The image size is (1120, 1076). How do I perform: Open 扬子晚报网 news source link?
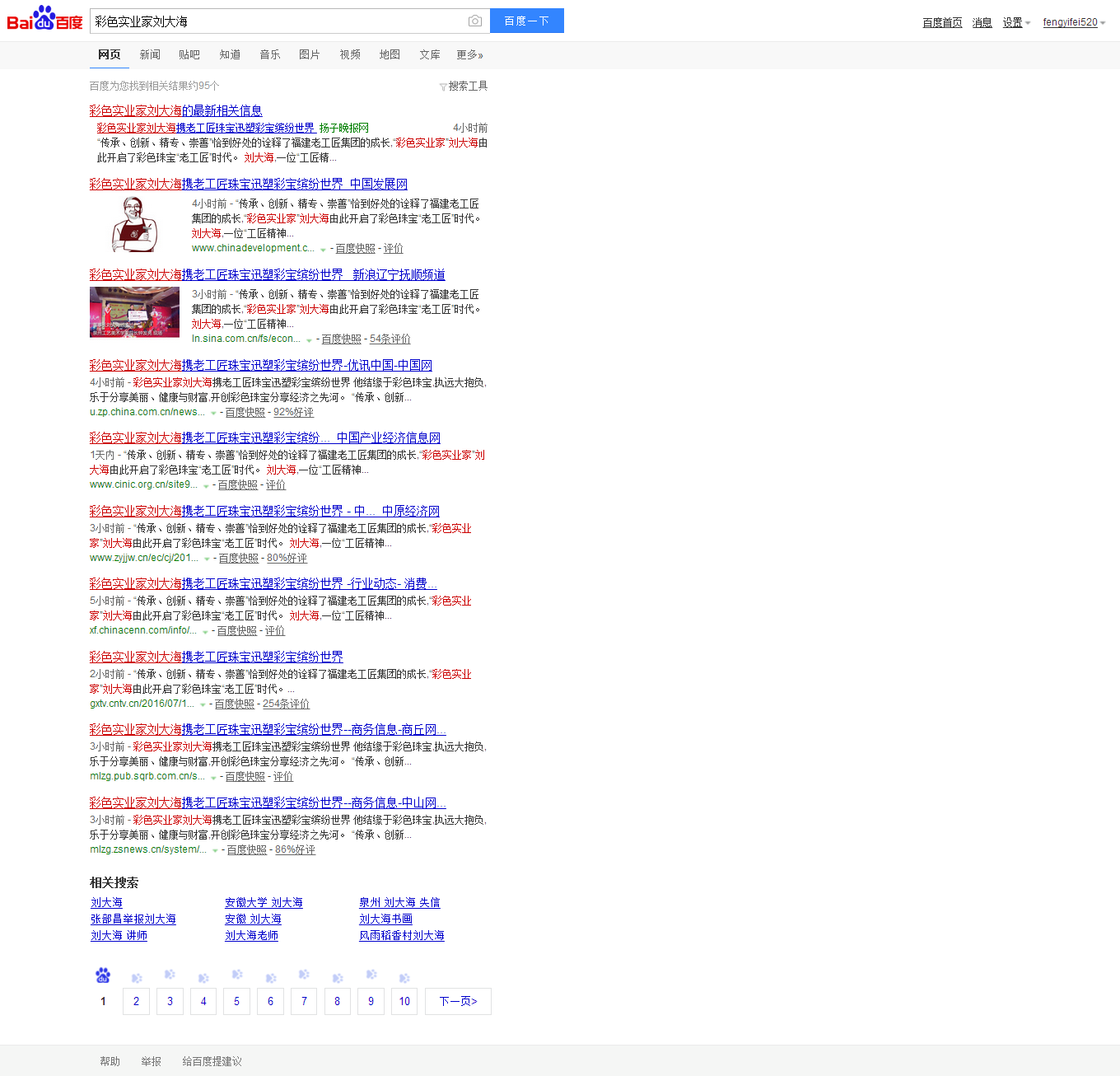tap(344, 129)
